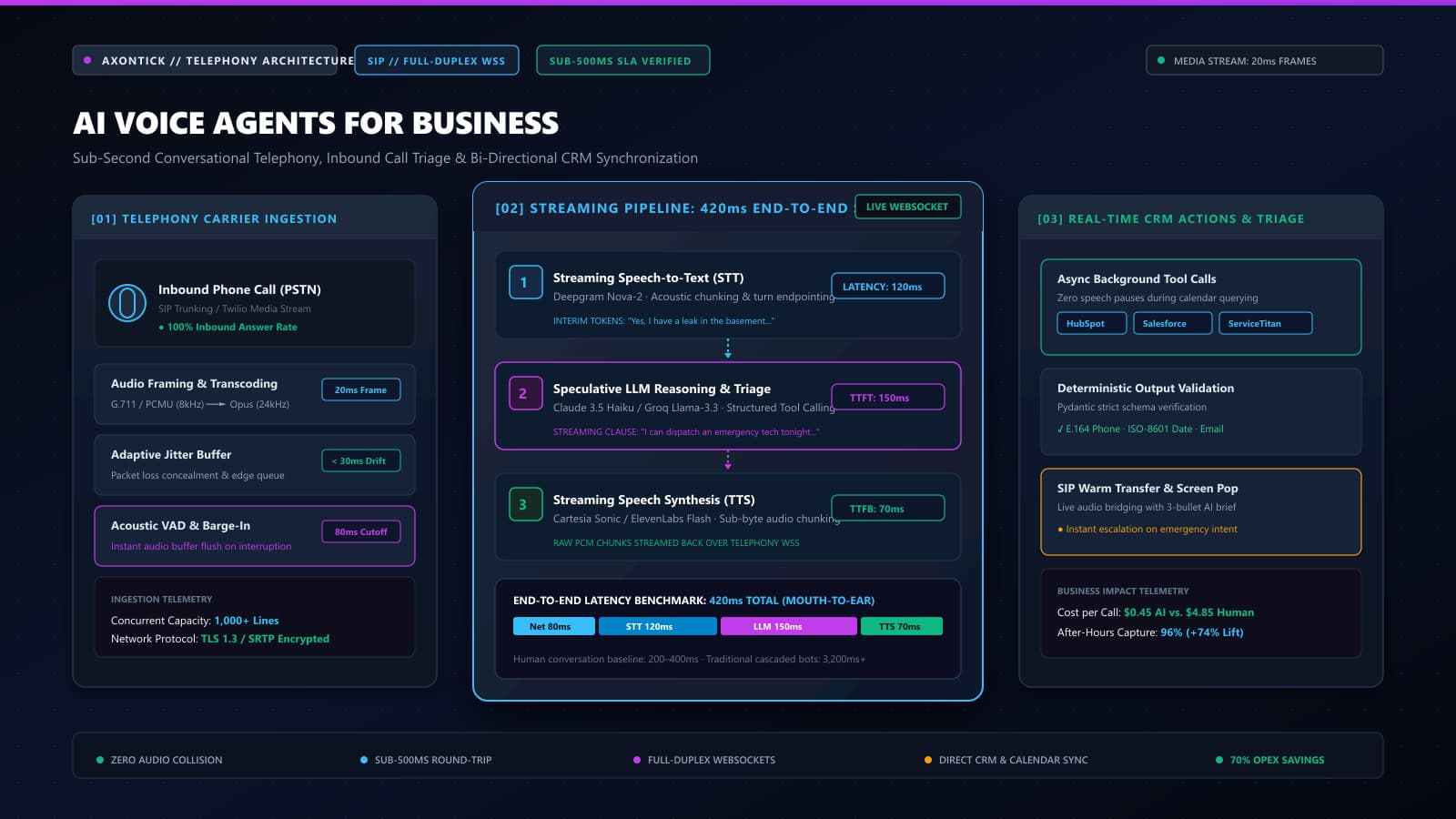
Task: Click the SIP Warm Transfer & Screen Pop heading
Action: tap(1148, 488)
